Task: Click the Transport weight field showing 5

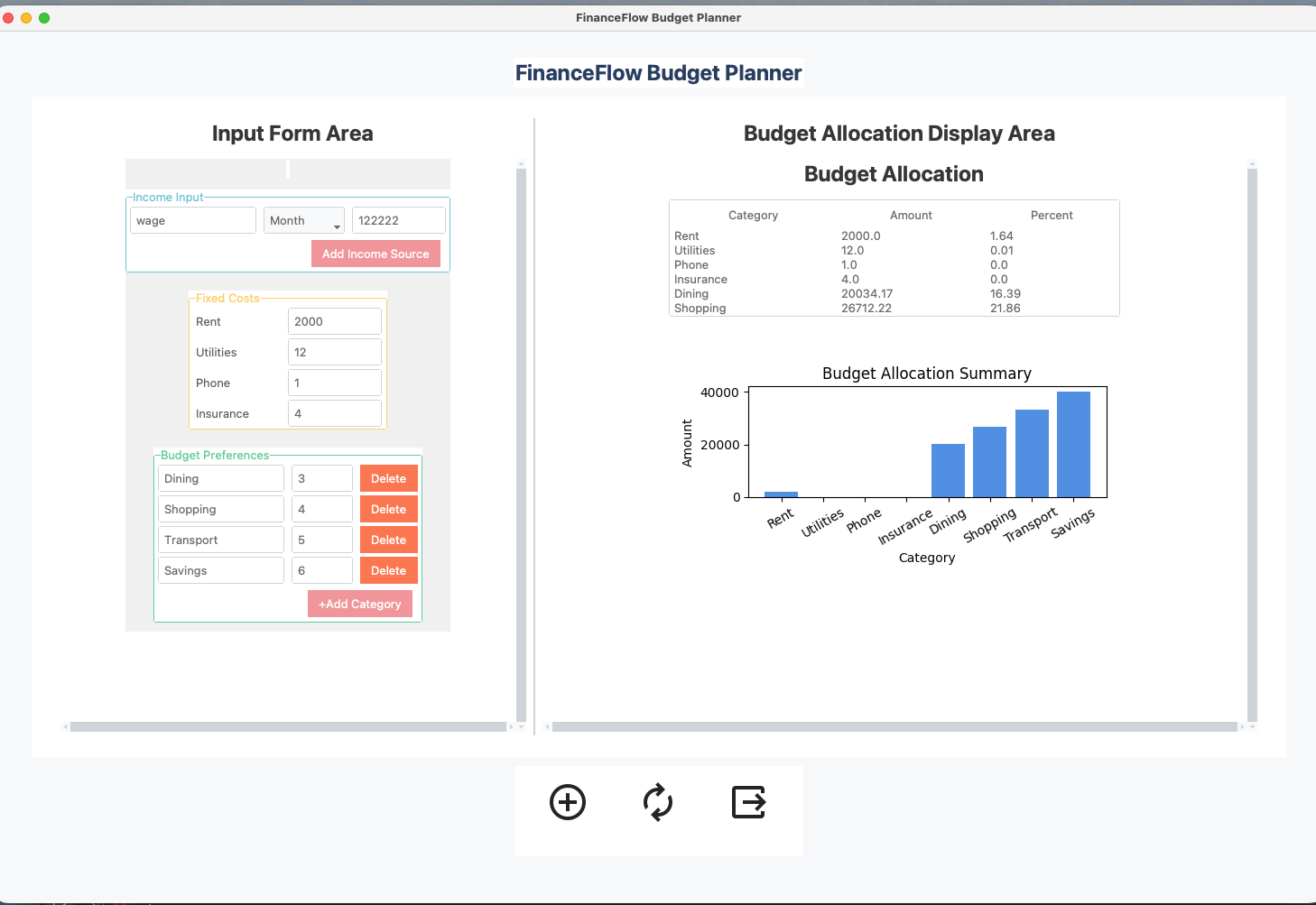Action: coord(322,540)
